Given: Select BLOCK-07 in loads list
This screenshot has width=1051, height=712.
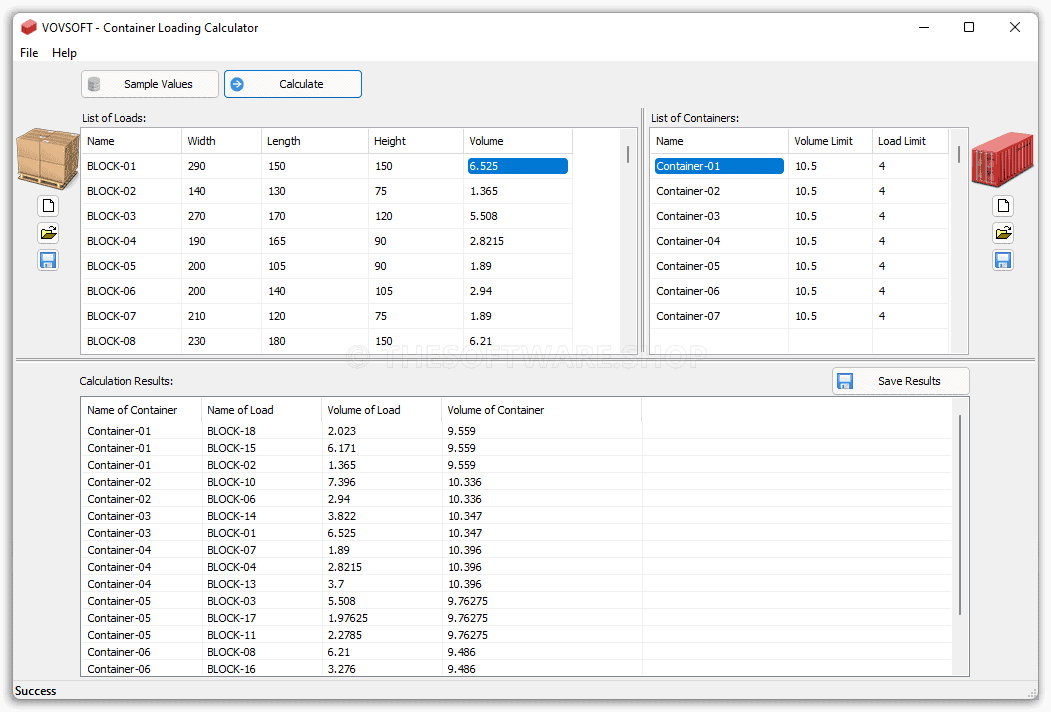Looking at the screenshot, I should point(111,316).
